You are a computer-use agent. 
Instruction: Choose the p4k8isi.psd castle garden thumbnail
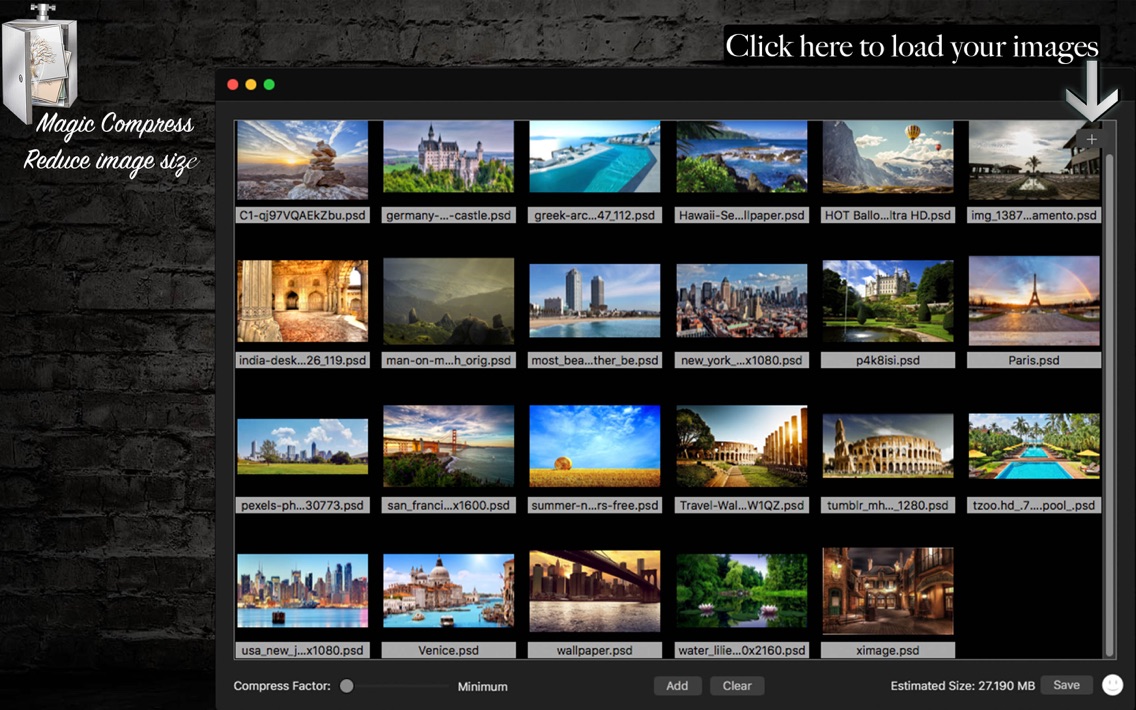pos(887,301)
